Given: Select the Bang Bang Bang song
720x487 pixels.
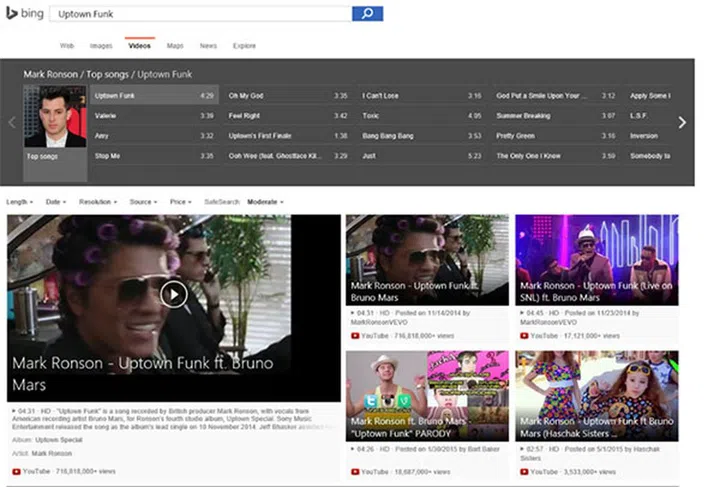Looking at the screenshot, I should pos(422,136).
